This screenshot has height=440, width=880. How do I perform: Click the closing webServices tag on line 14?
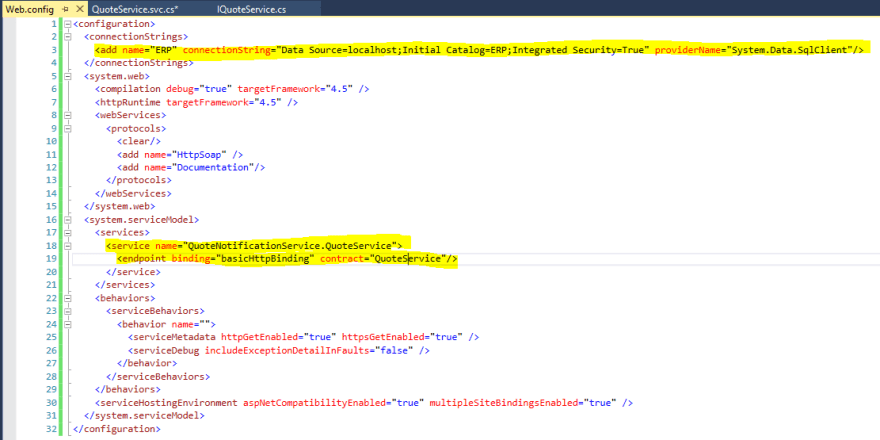(133, 193)
